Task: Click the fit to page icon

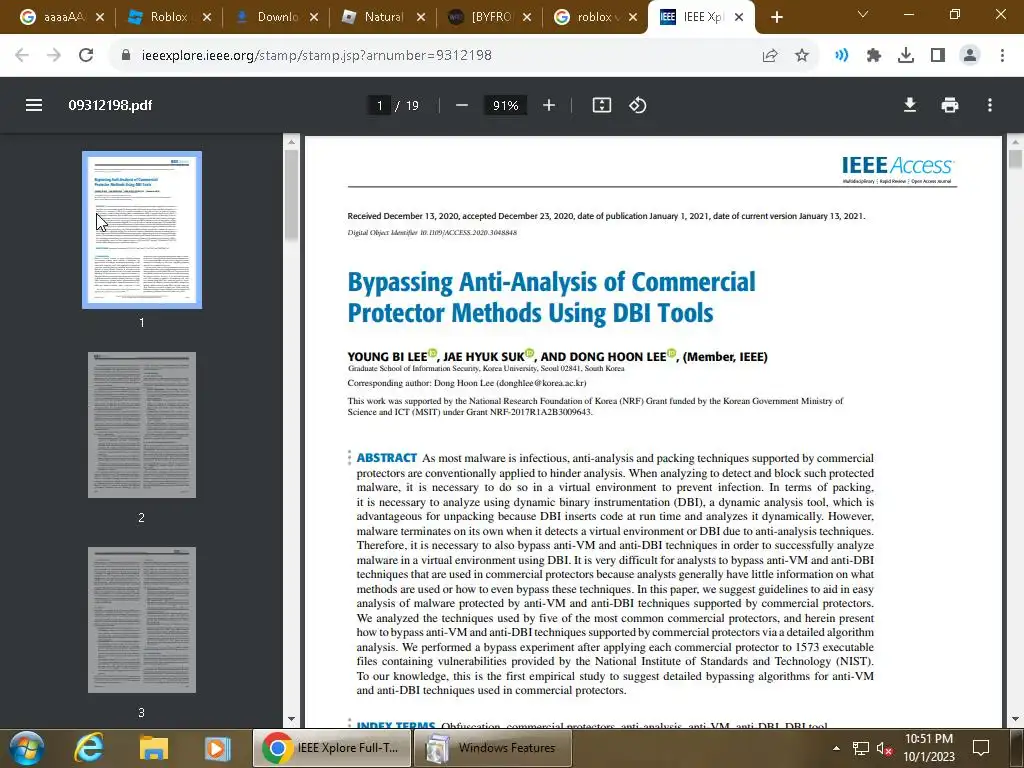Action: click(x=601, y=105)
